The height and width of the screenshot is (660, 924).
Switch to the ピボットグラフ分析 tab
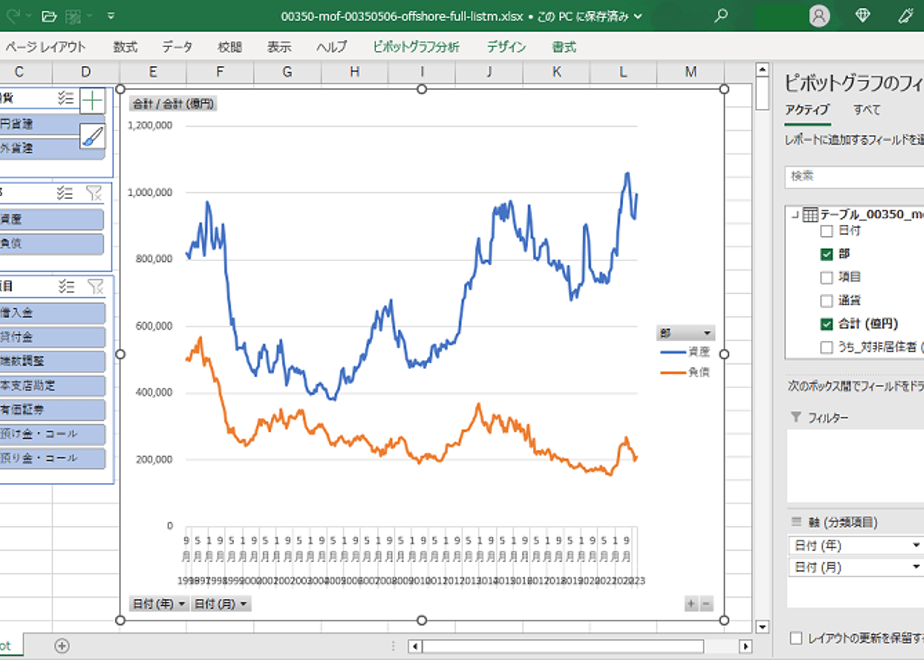click(x=416, y=47)
